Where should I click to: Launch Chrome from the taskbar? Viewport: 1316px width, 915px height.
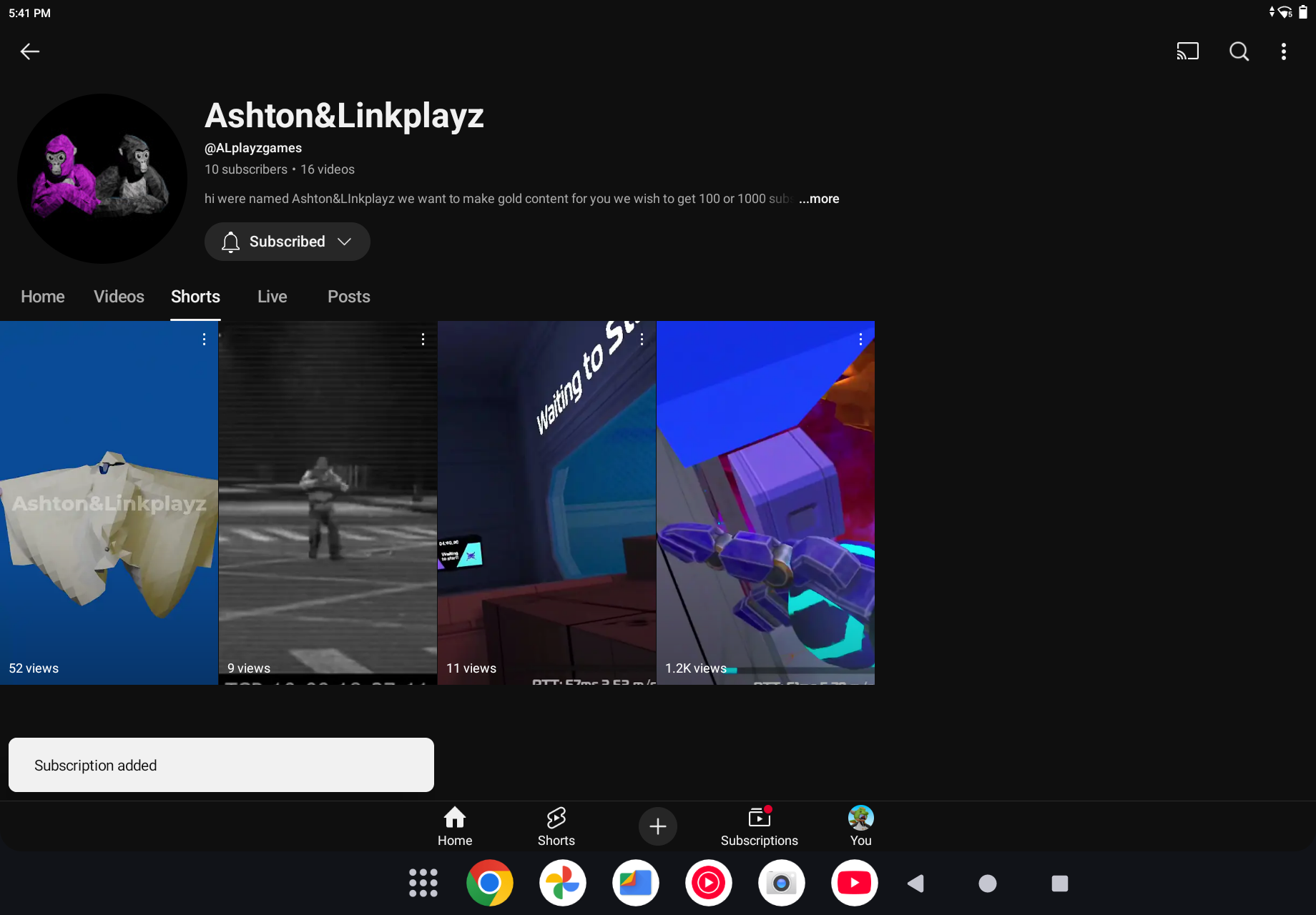click(x=490, y=883)
